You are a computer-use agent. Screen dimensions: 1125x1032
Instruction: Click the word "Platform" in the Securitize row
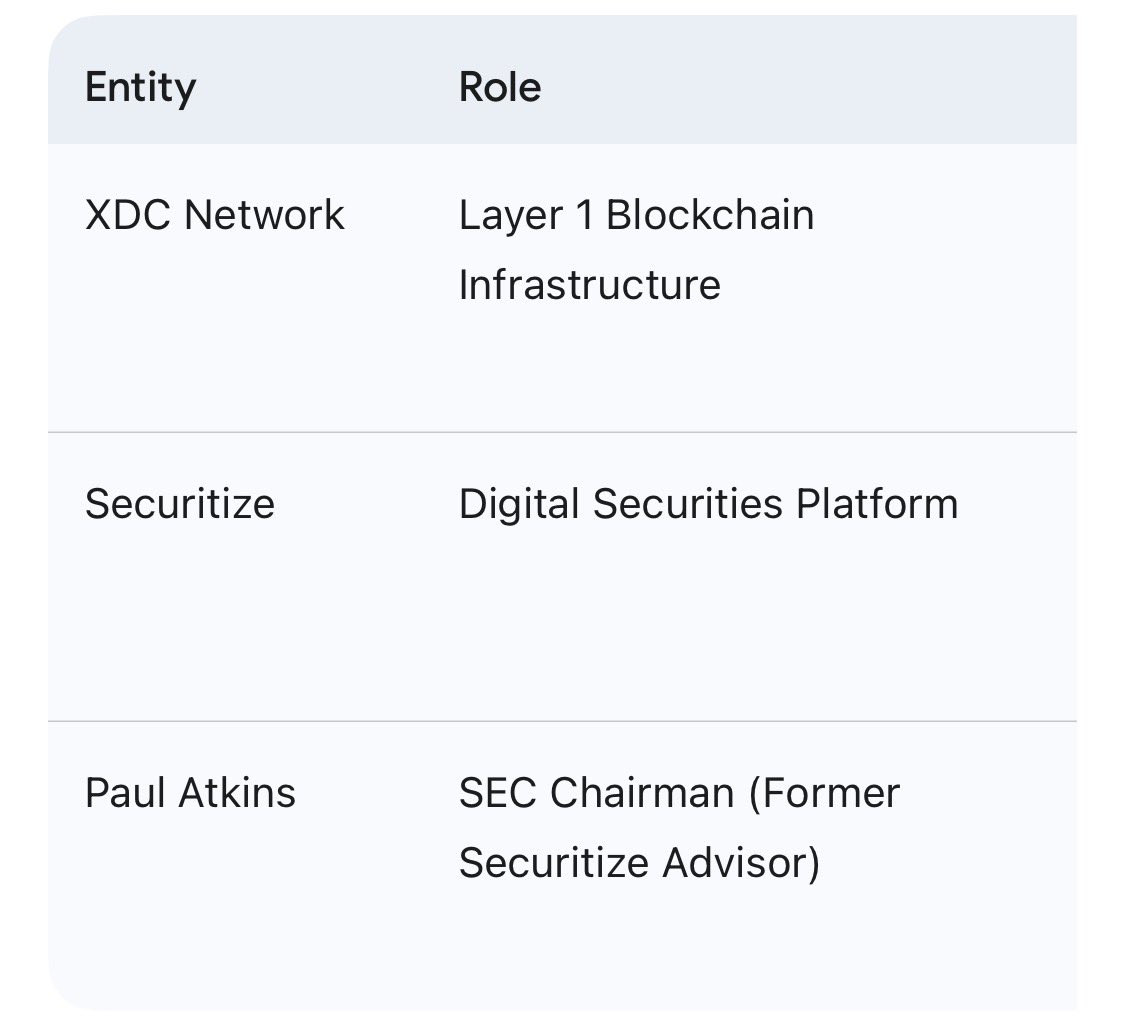coord(877,503)
